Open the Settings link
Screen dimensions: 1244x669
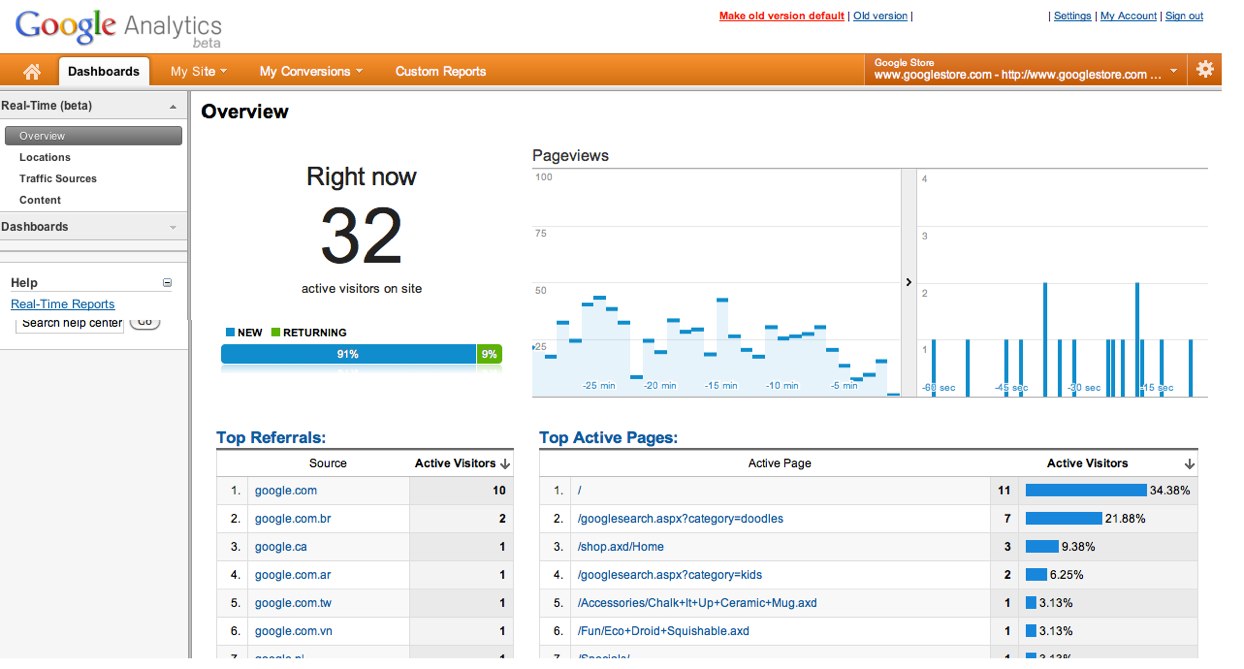point(1072,16)
